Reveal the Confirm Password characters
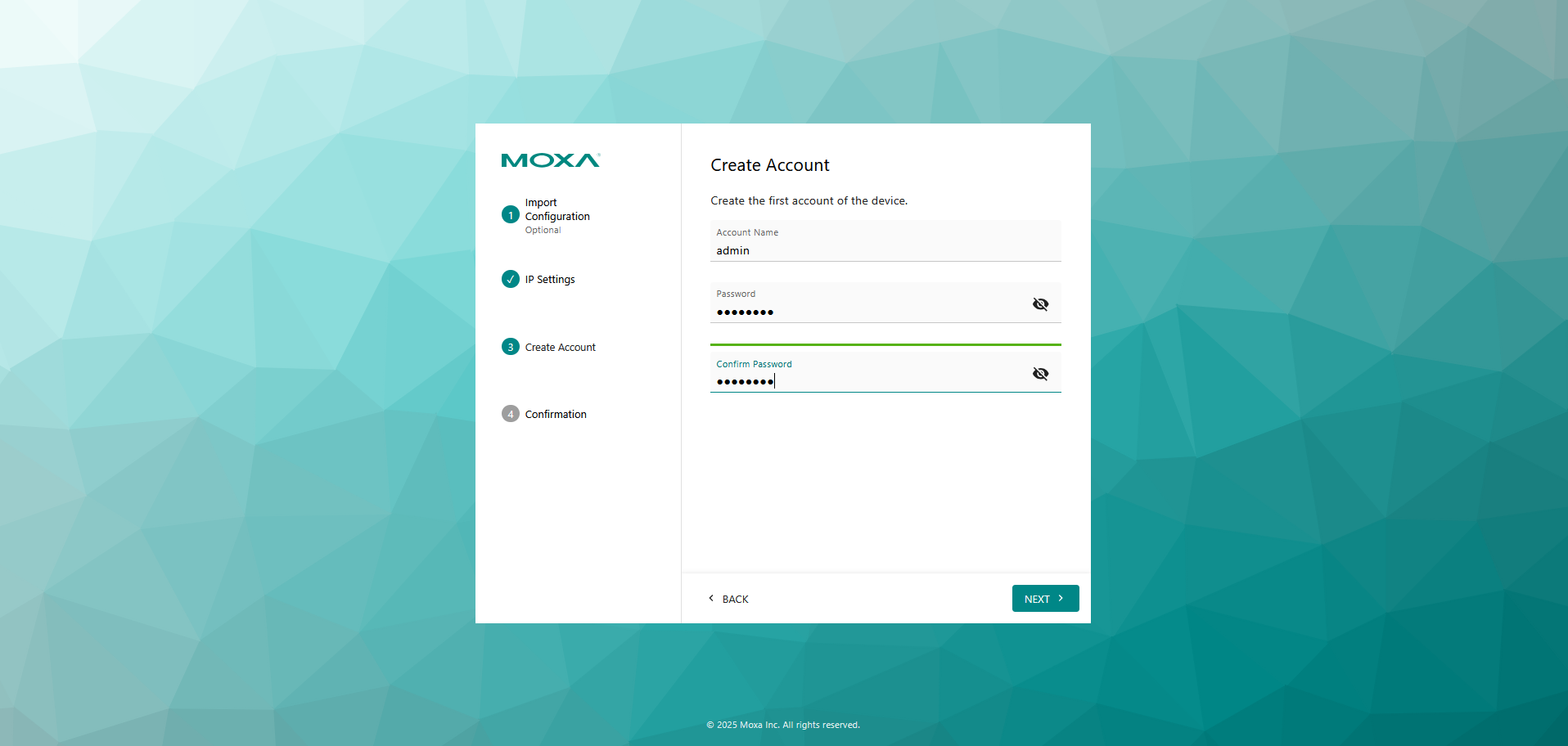The height and width of the screenshot is (746, 1568). click(1040, 374)
